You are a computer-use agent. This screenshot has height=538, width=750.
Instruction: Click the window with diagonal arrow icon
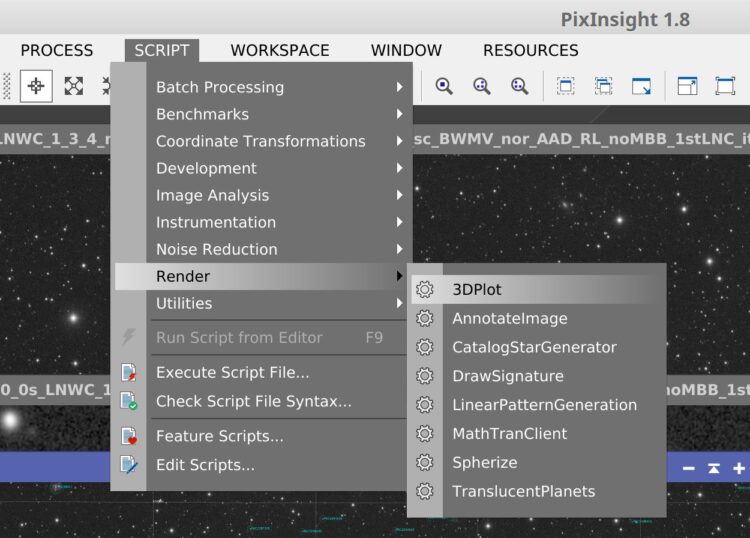click(x=641, y=87)
